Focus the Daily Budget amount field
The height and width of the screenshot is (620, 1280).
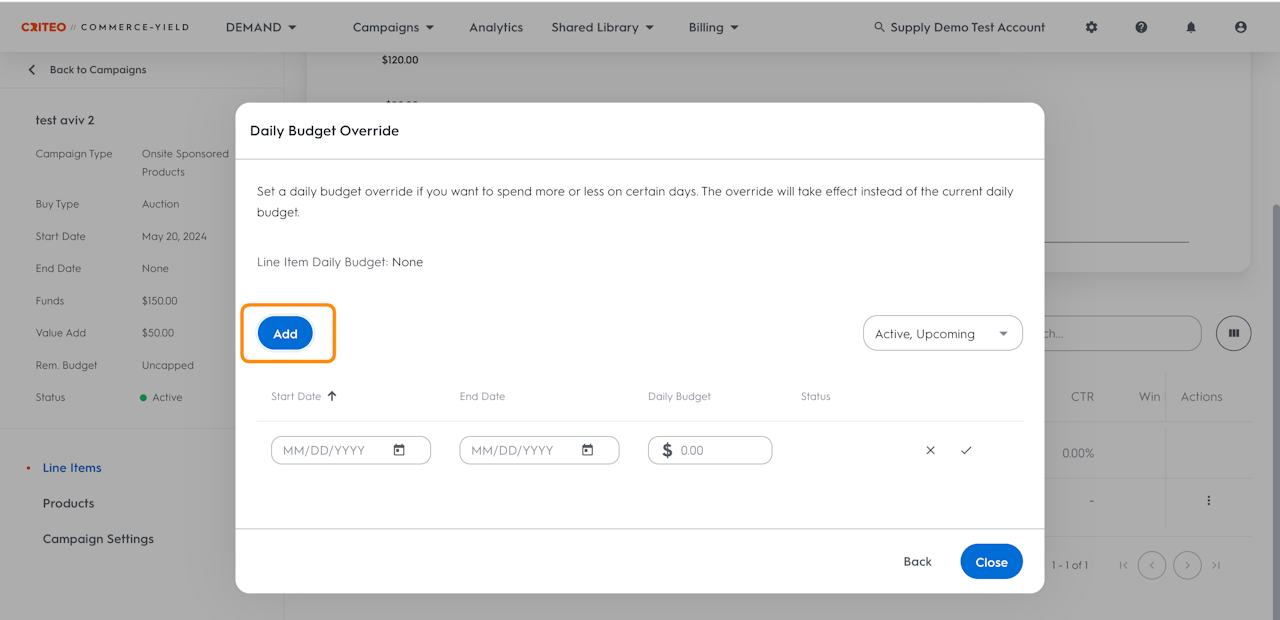[720, 450]
